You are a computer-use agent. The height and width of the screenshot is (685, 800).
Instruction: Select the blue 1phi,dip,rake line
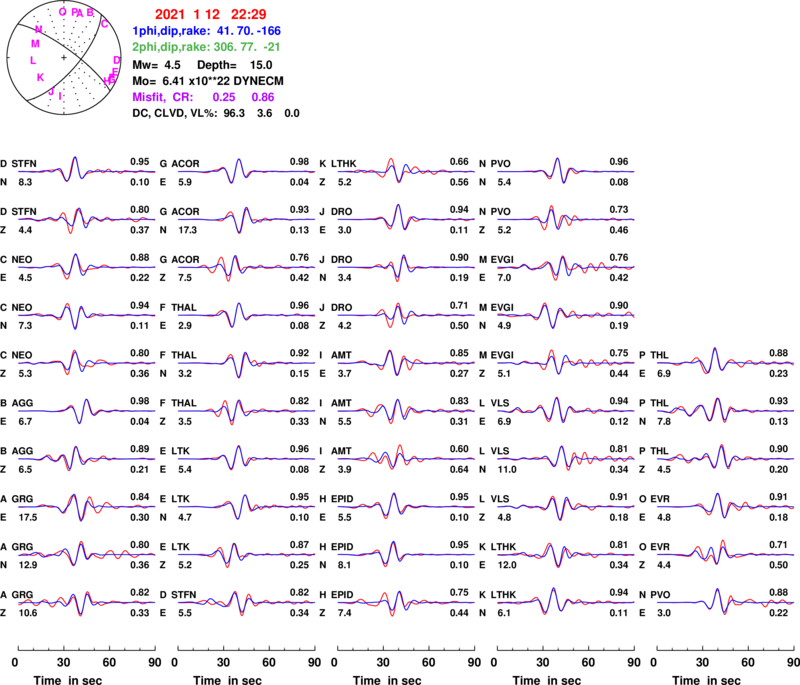point(207,31)
